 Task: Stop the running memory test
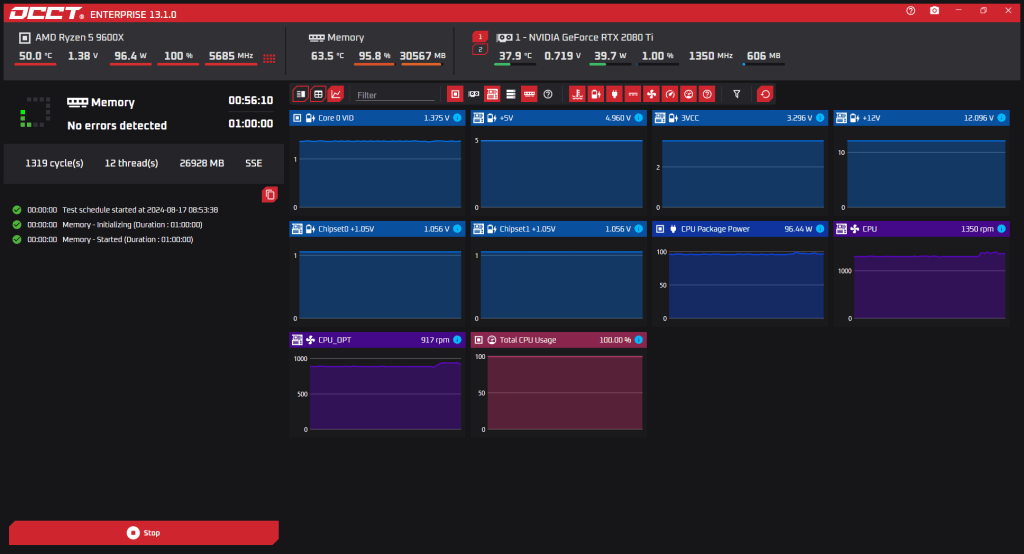click(x=144, y=532)
